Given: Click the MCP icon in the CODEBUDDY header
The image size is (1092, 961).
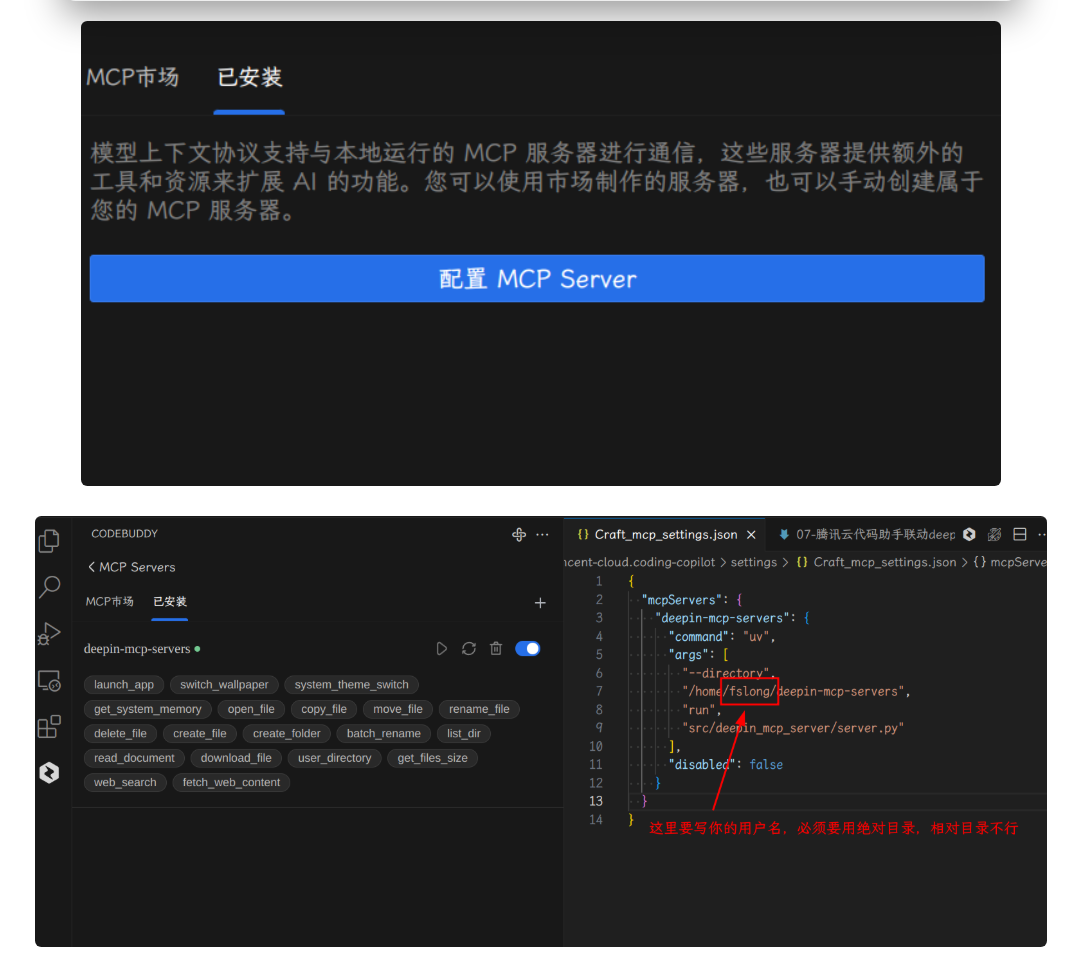Looking at the screenshot, I should 519,534.
